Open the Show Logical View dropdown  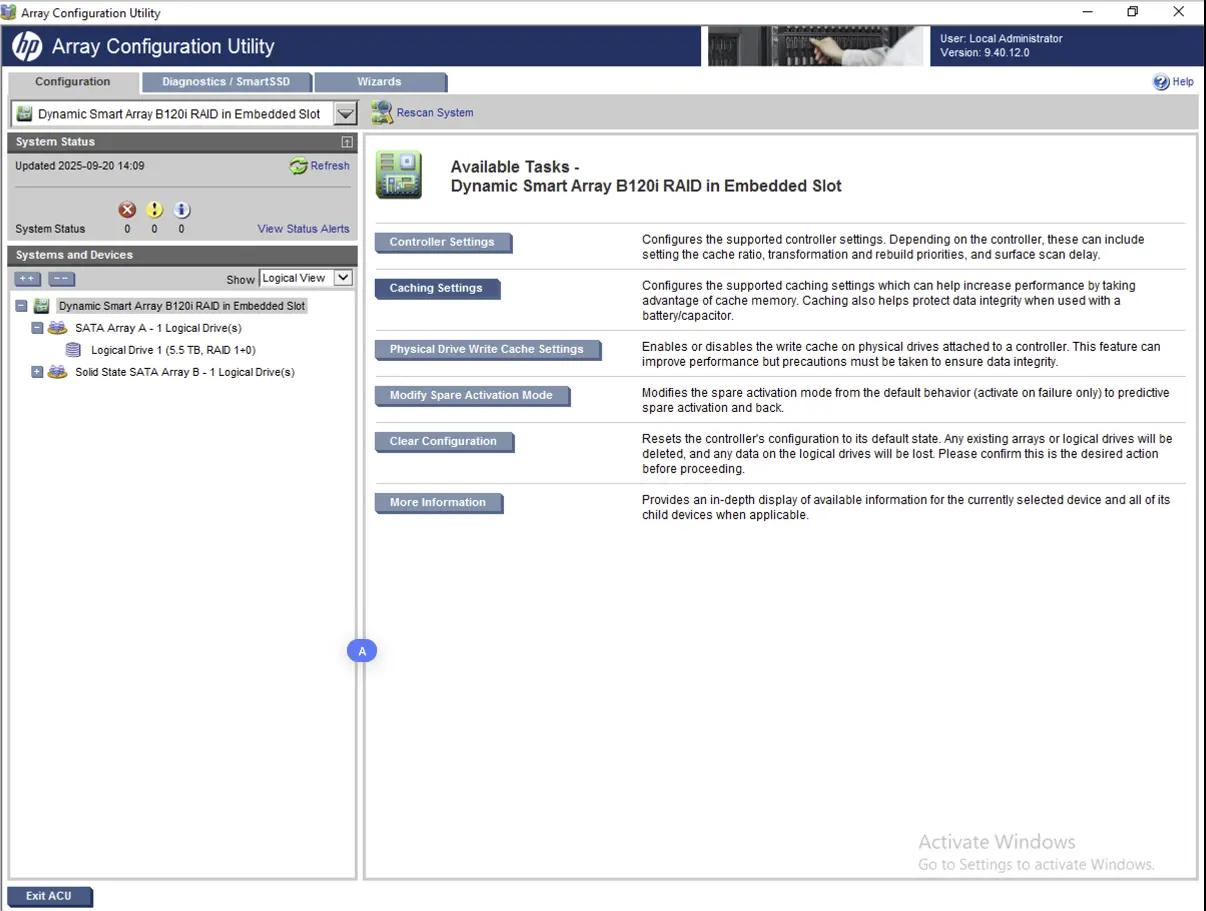click(343, 278)
